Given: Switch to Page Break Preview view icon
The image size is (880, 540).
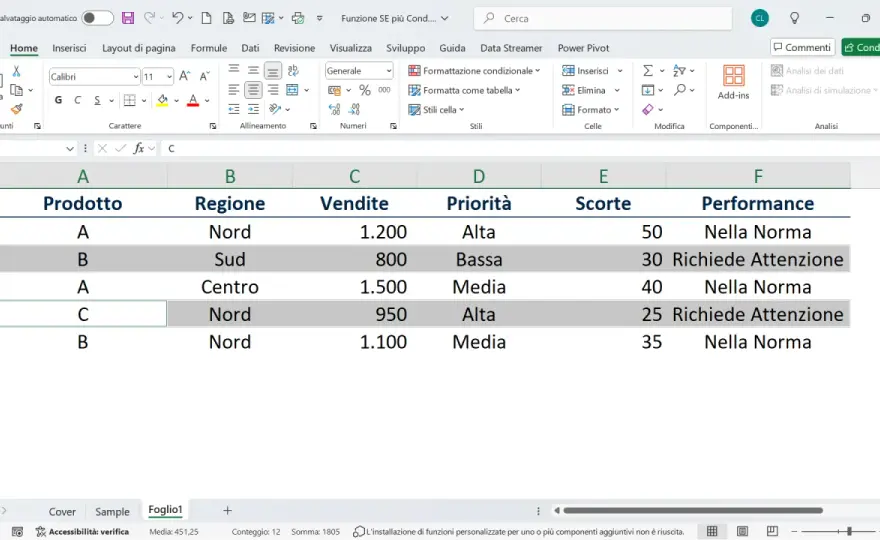Looking at the screenshot, I should coord(772,531).
